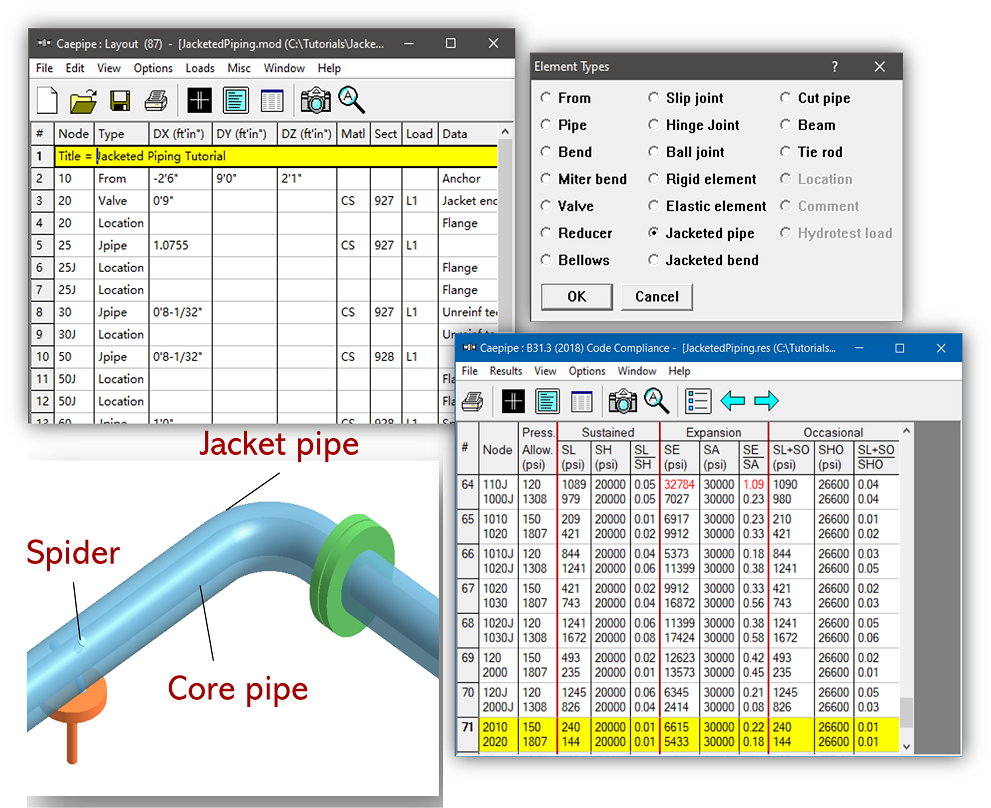
Task: Choose the Valve element type option
Action: [x=546, y=206]
